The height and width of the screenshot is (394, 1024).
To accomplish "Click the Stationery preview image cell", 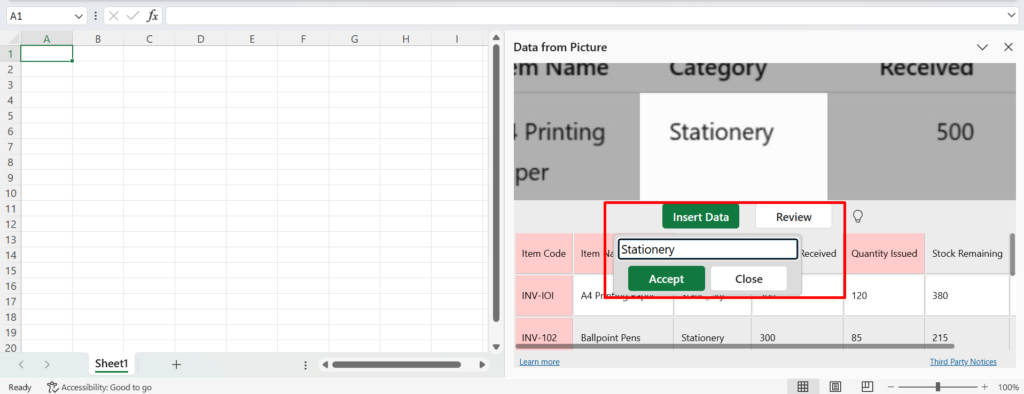I will point(733,146).
